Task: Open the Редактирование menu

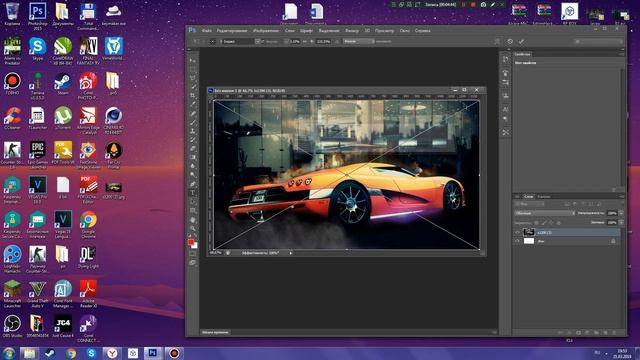Action: point(232,31)
